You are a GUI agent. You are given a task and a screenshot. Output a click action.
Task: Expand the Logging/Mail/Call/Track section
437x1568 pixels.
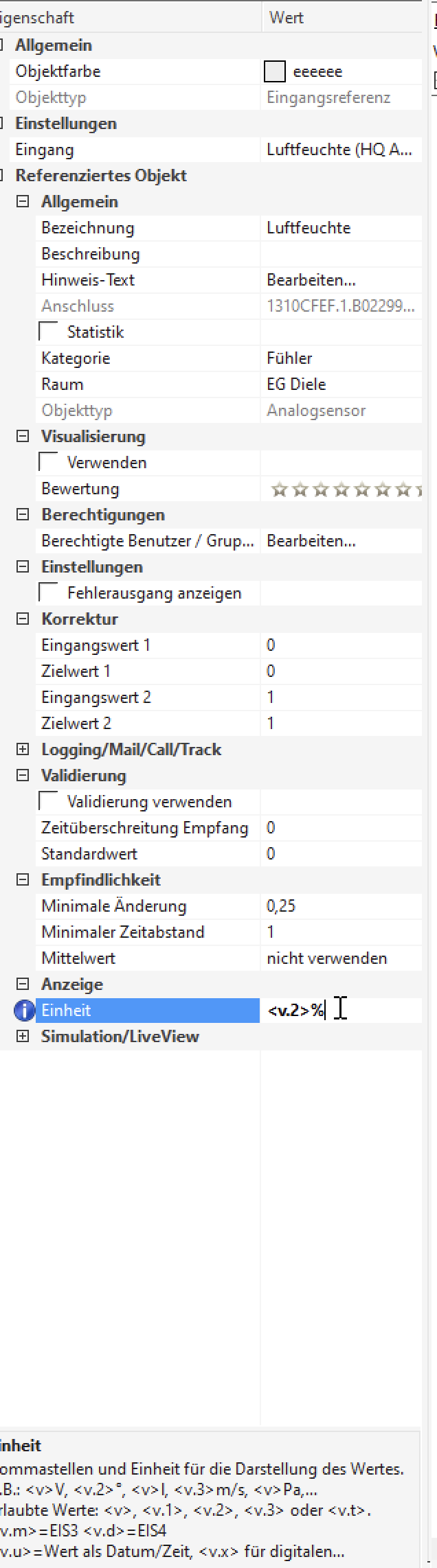point(23,750)
